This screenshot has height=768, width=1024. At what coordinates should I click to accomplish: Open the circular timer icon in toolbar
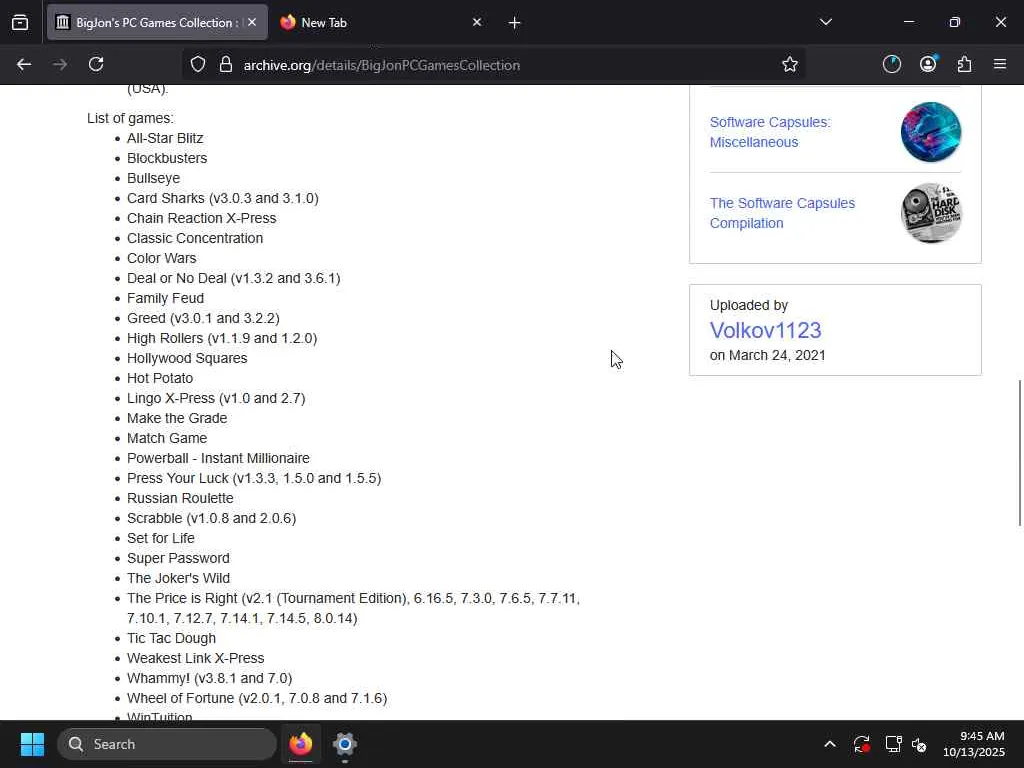click(x=891, y=64)
